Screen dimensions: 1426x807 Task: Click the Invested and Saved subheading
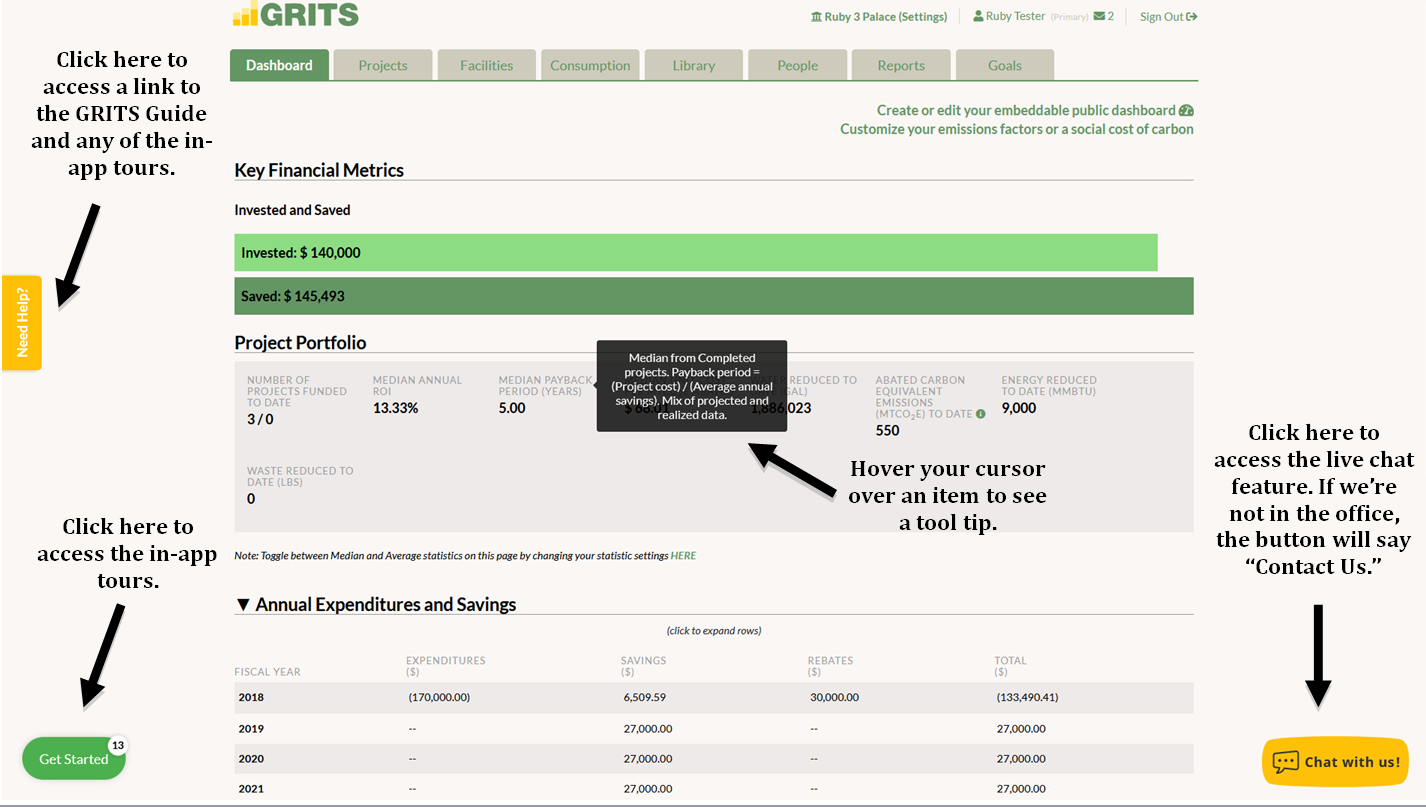292,210
